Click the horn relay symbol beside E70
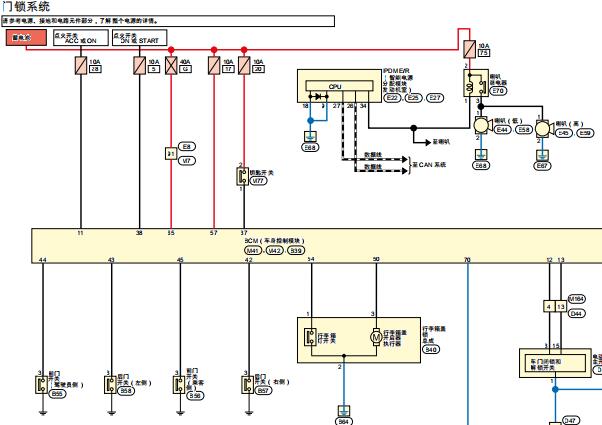602x425 pixels. pyautogui.click(x=476, y=83)
